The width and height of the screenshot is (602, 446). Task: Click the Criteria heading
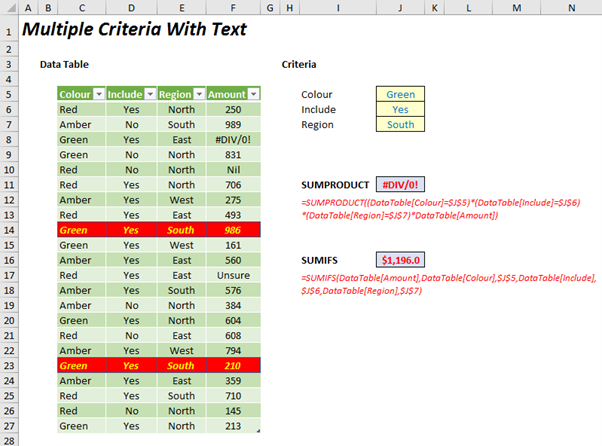tap(299, 64)
